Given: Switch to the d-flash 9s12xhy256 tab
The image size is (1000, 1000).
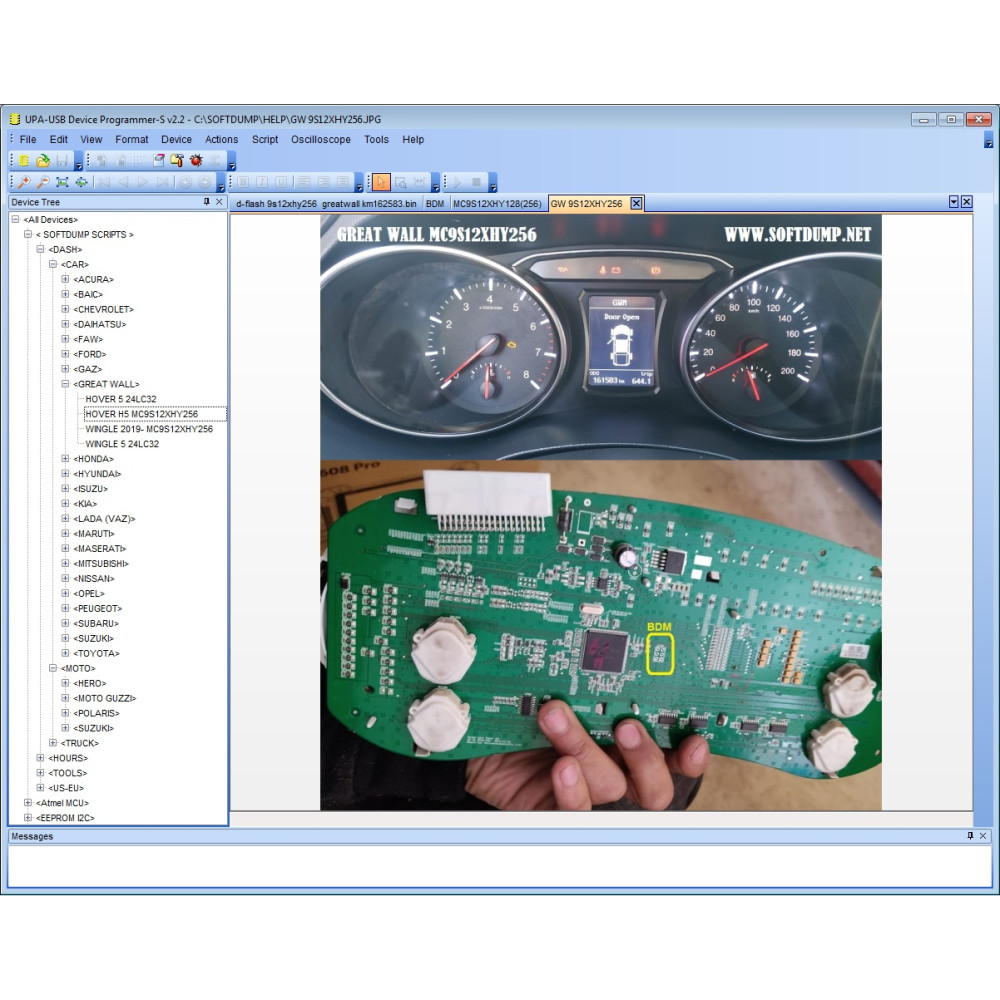Looking at the screenshot, I should click(276, 203).
